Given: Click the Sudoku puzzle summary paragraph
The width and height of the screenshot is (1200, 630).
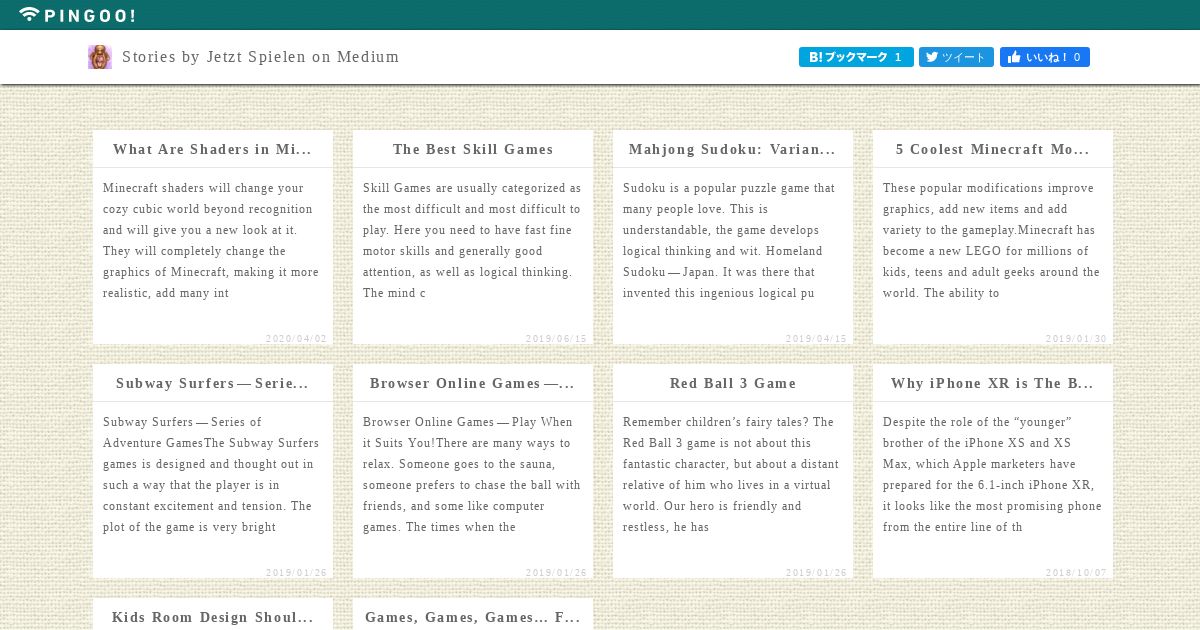Looking at the screenshot, I should (x=733, y=240).
